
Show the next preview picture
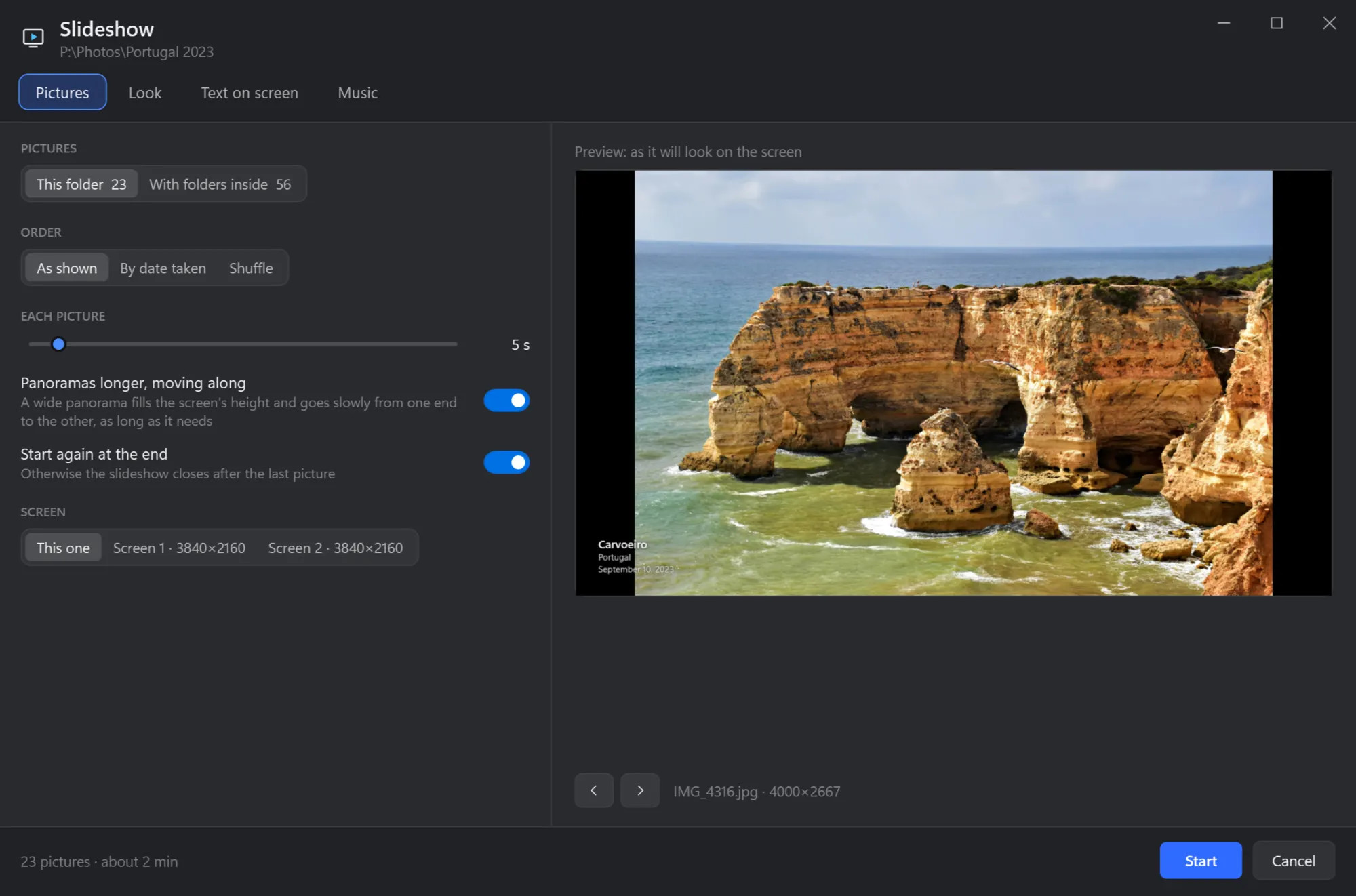pos(640,790)
